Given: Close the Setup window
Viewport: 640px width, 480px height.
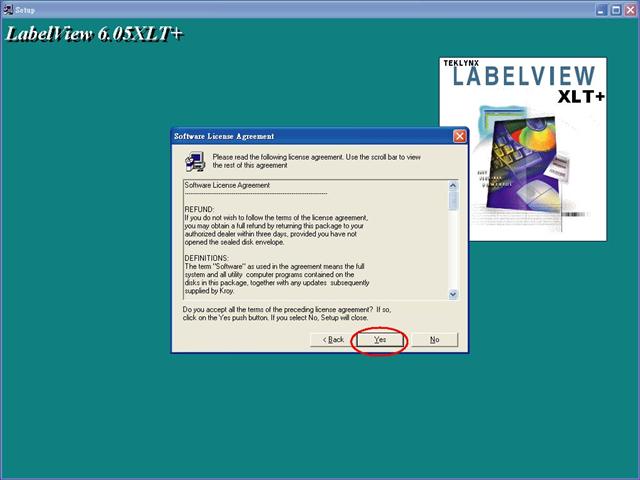Looking at the screenshot, I should [x=630, y=10].
